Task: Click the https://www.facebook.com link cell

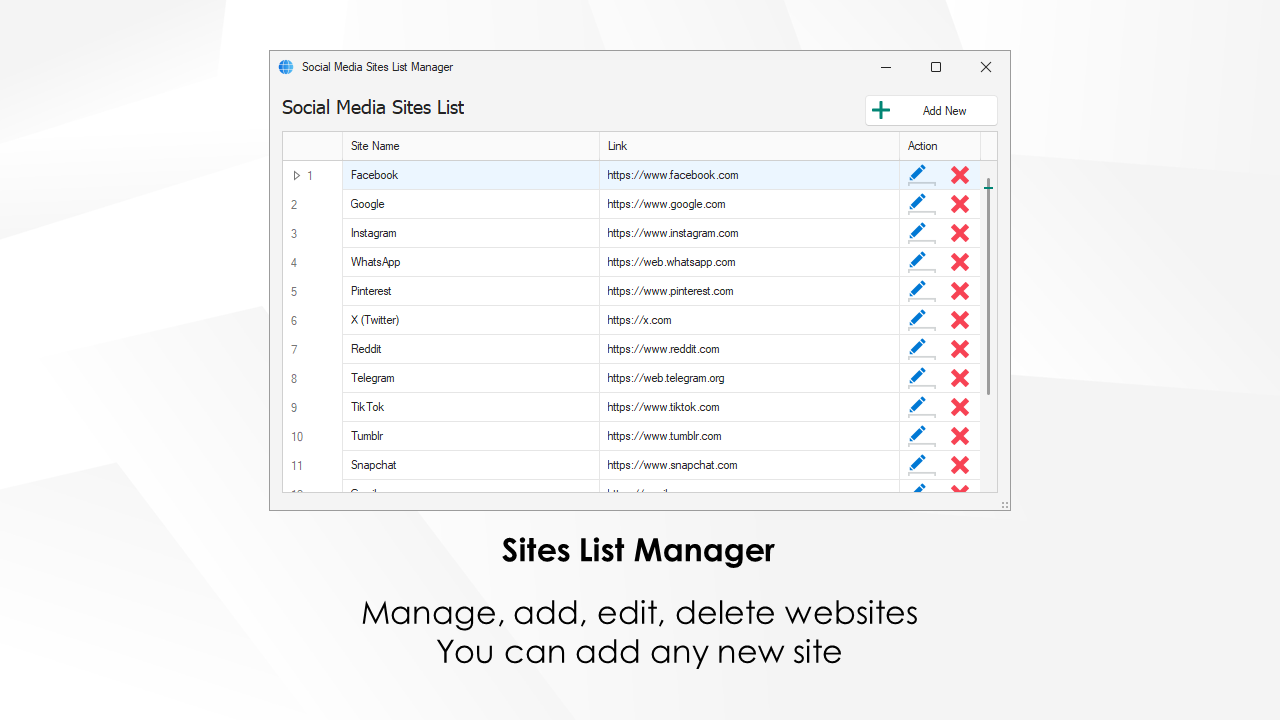Action: pos(750,175)
